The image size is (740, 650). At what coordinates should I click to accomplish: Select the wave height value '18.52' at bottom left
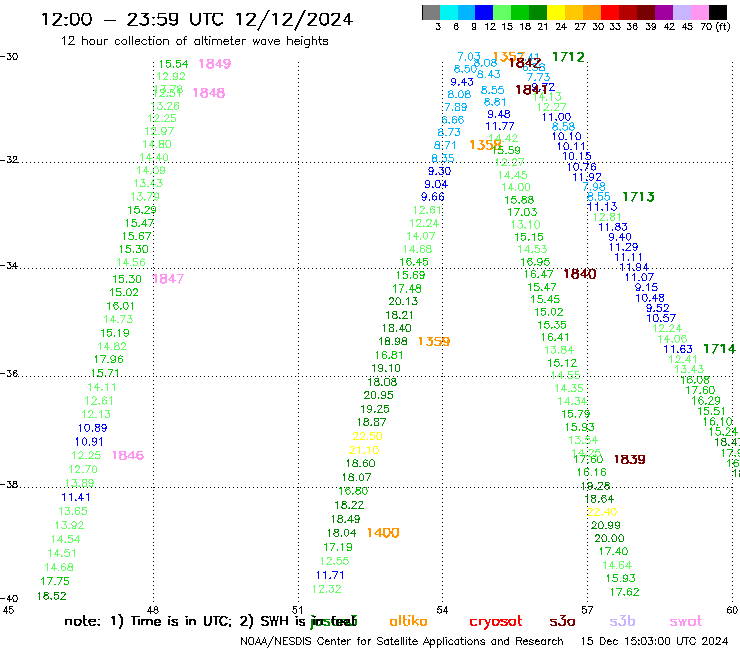52,596
